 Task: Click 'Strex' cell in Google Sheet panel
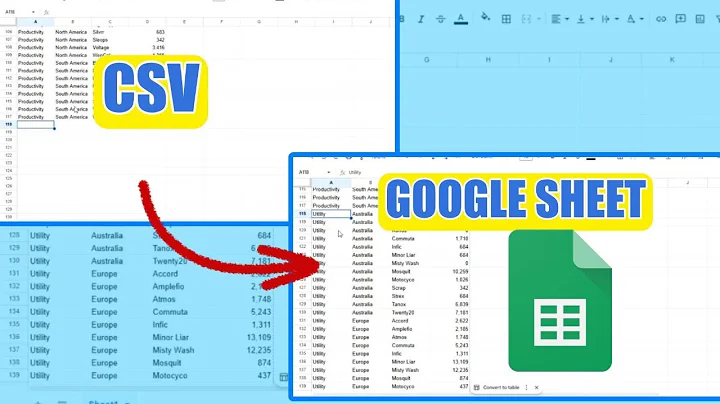pyautogui.click(x=398, y=297)
